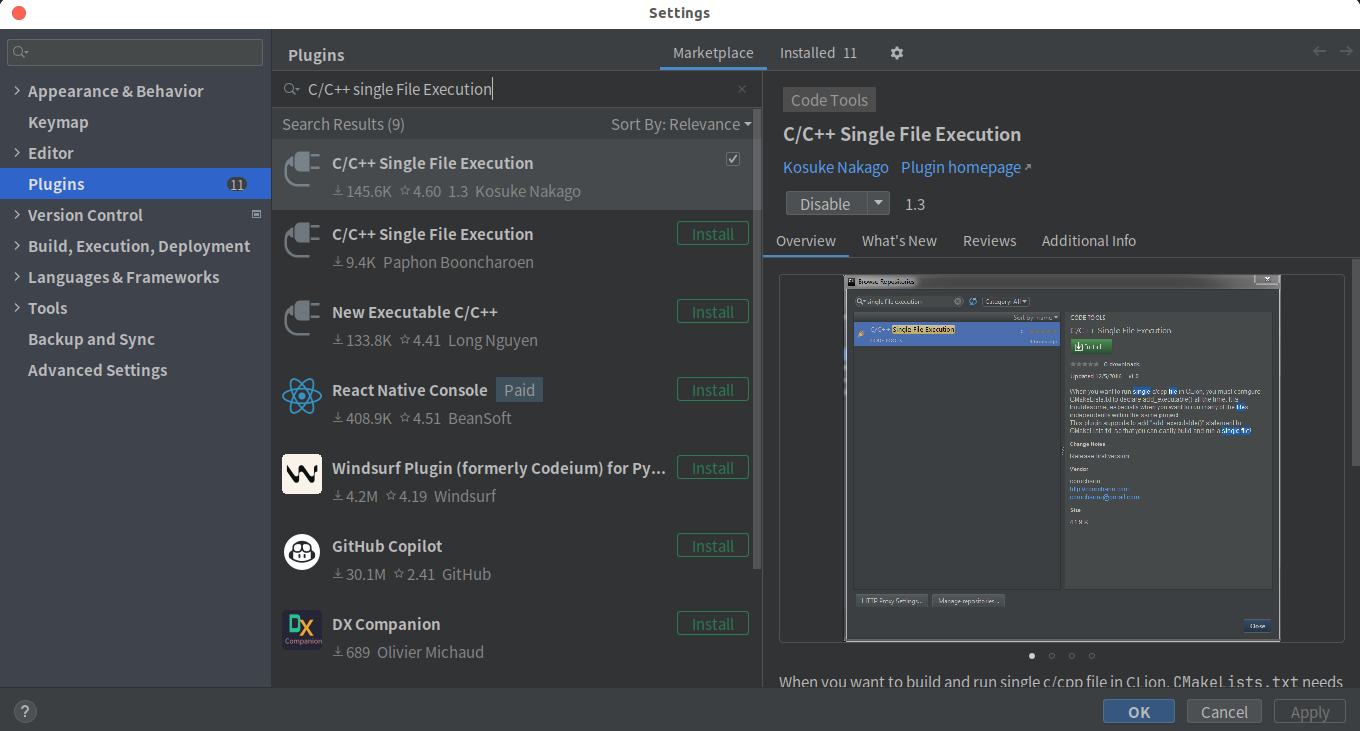Open the What's New tab
This screenshot has height=731, width=1360.
[899, 241]
